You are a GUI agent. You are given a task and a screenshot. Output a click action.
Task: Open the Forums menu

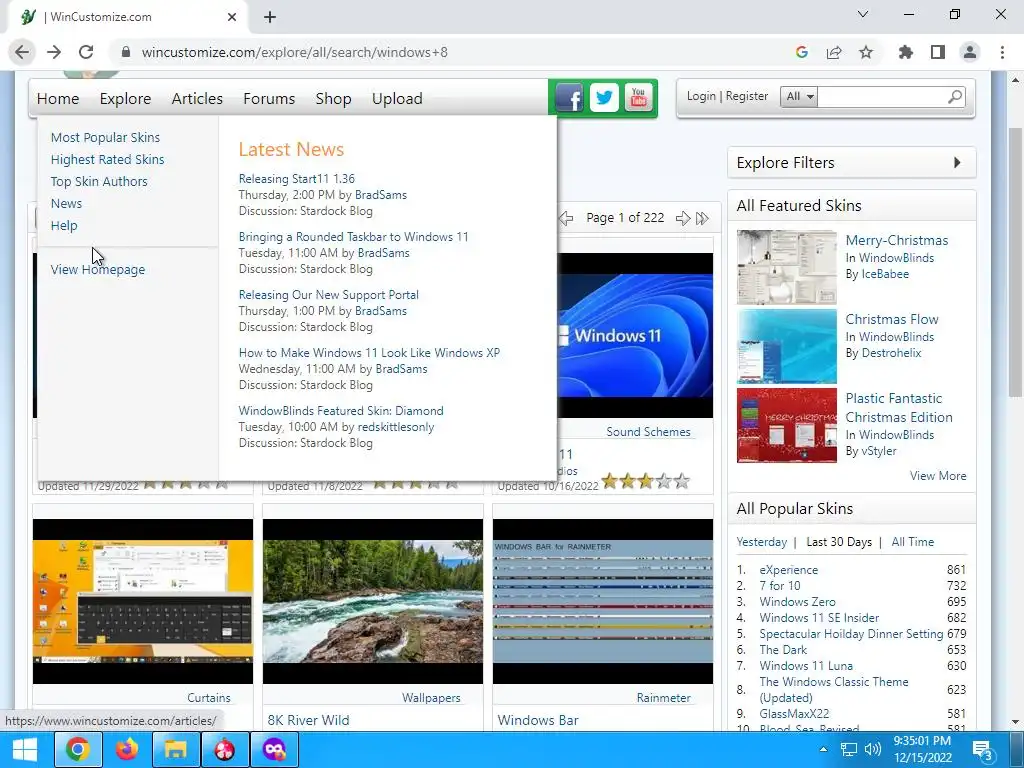pos(269,99)
